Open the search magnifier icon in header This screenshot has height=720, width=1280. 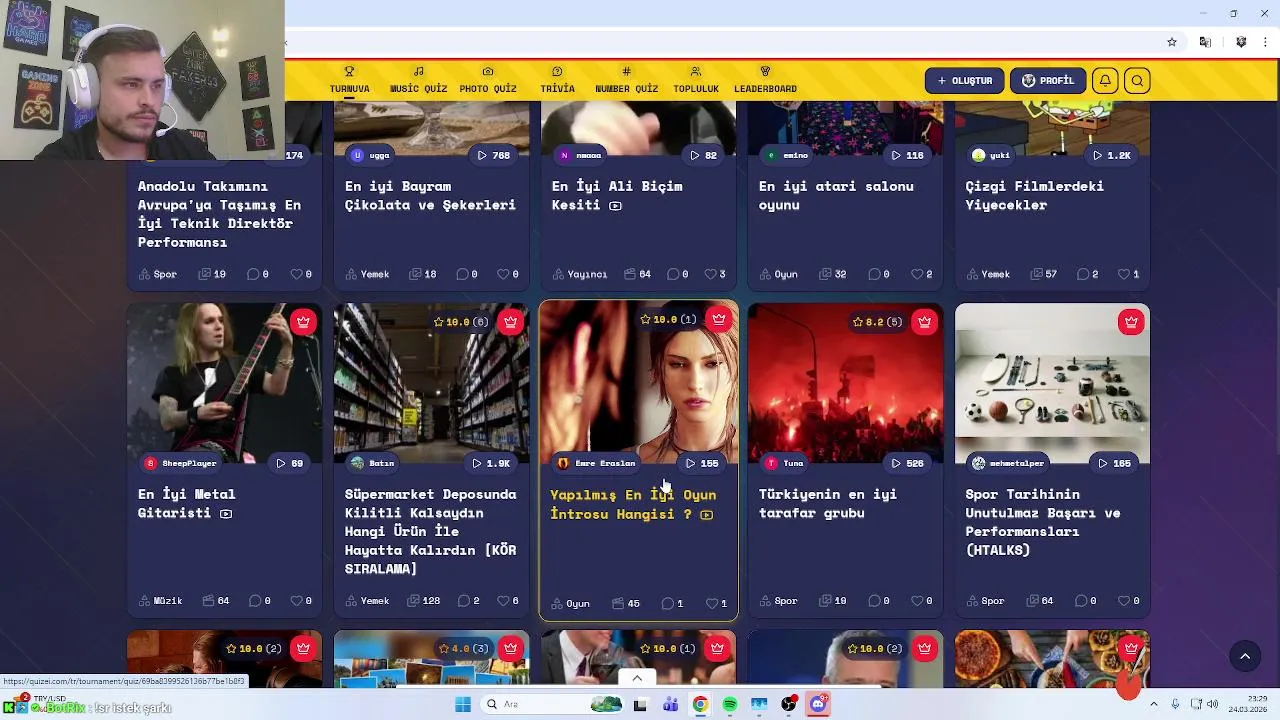(x=1137, y=81)
